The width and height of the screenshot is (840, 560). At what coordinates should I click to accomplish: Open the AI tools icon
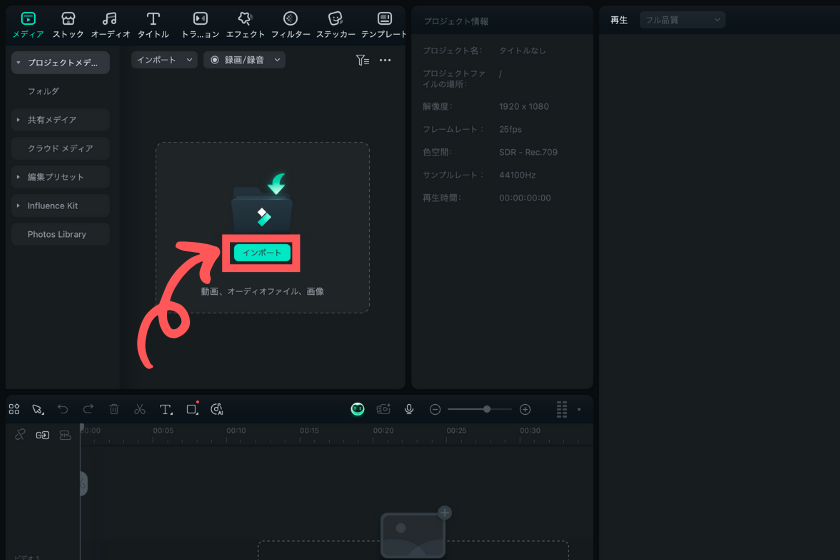[x=217, y=409]
